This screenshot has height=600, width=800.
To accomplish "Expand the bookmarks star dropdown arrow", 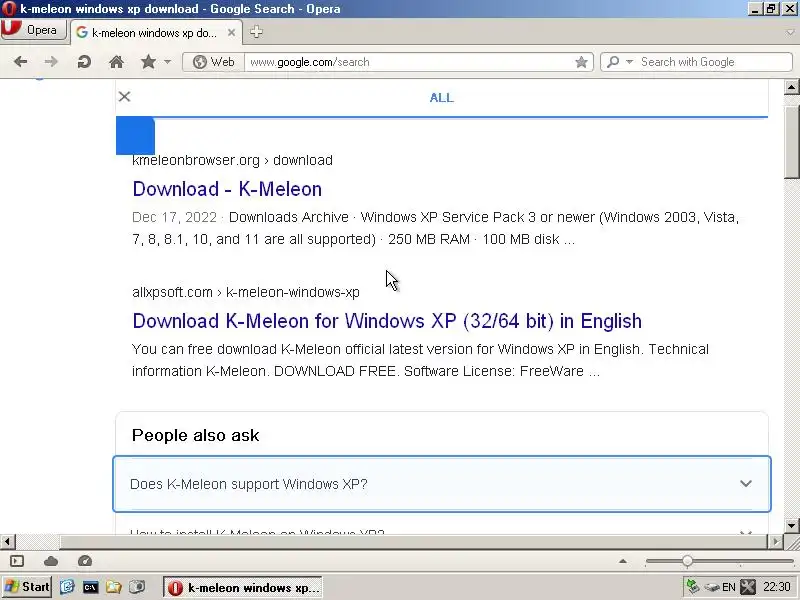I will pos(167,62).
